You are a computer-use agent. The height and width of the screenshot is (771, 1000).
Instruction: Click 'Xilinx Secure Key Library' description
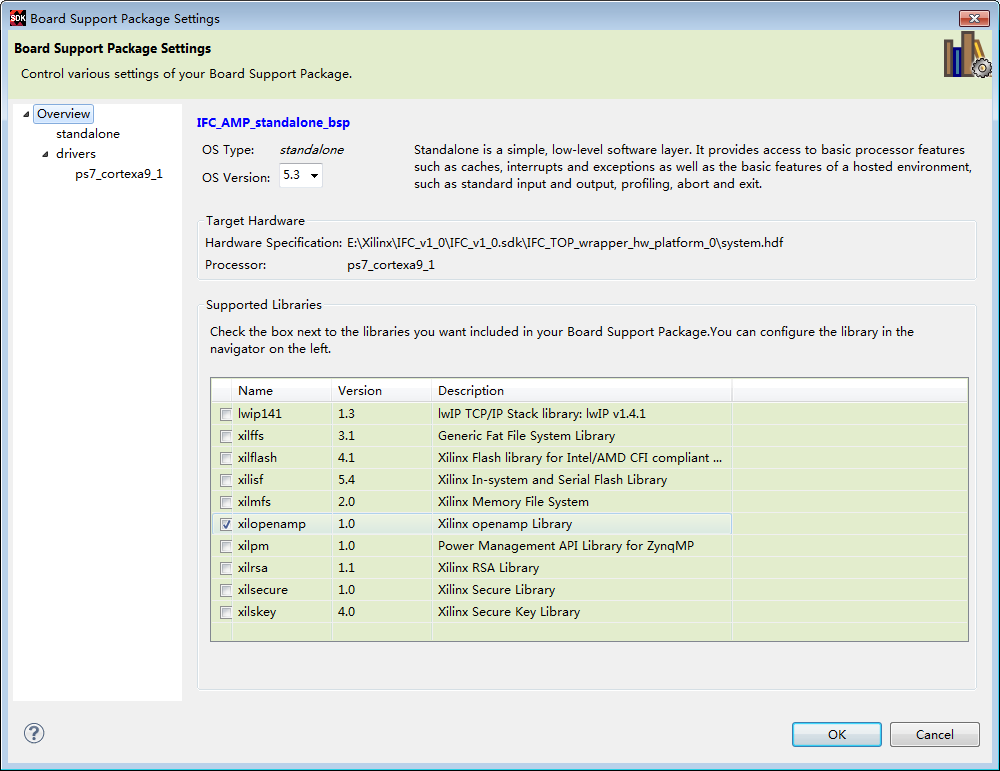(509, 612)
